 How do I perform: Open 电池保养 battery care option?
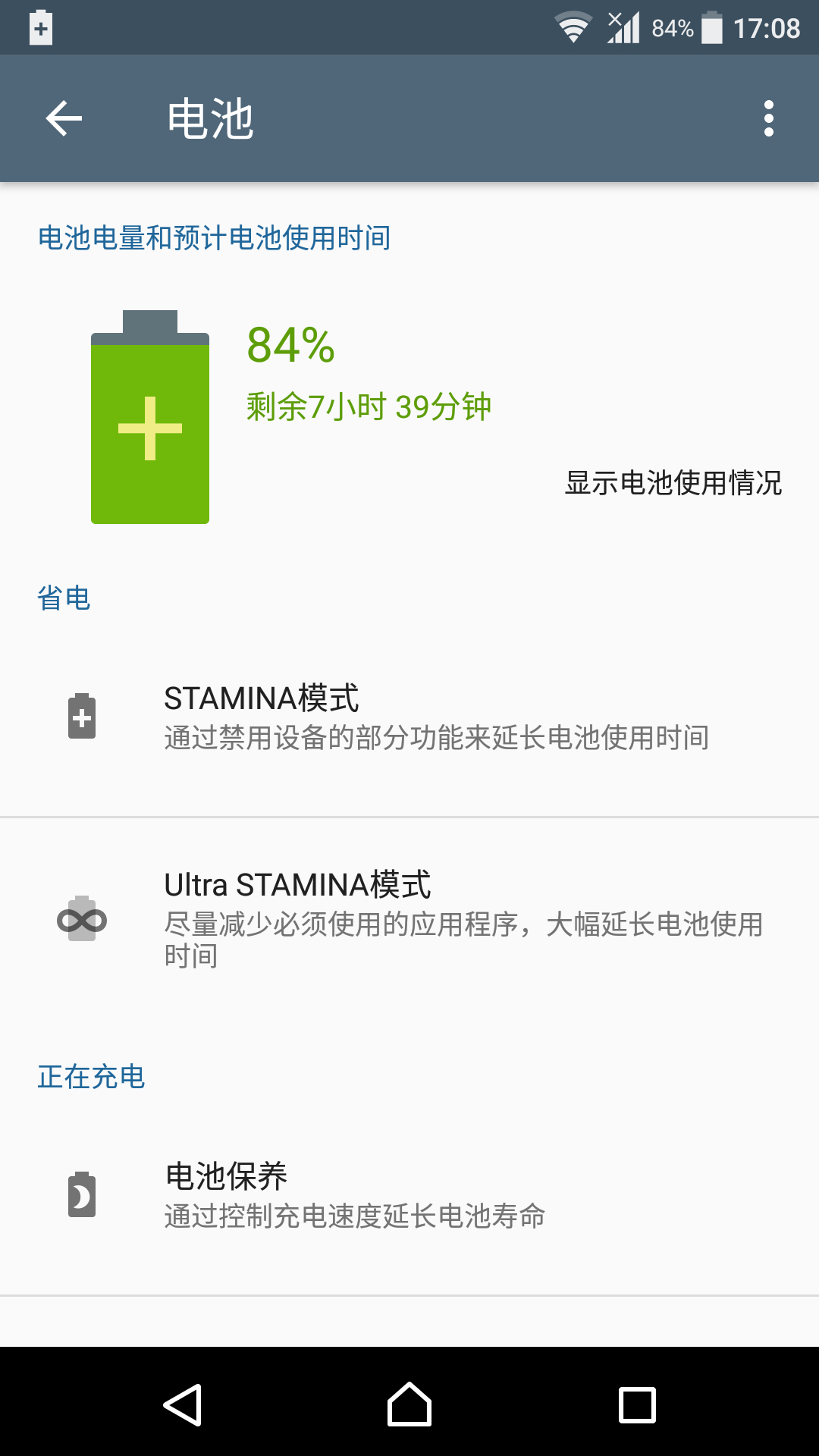coord(409,1194)
